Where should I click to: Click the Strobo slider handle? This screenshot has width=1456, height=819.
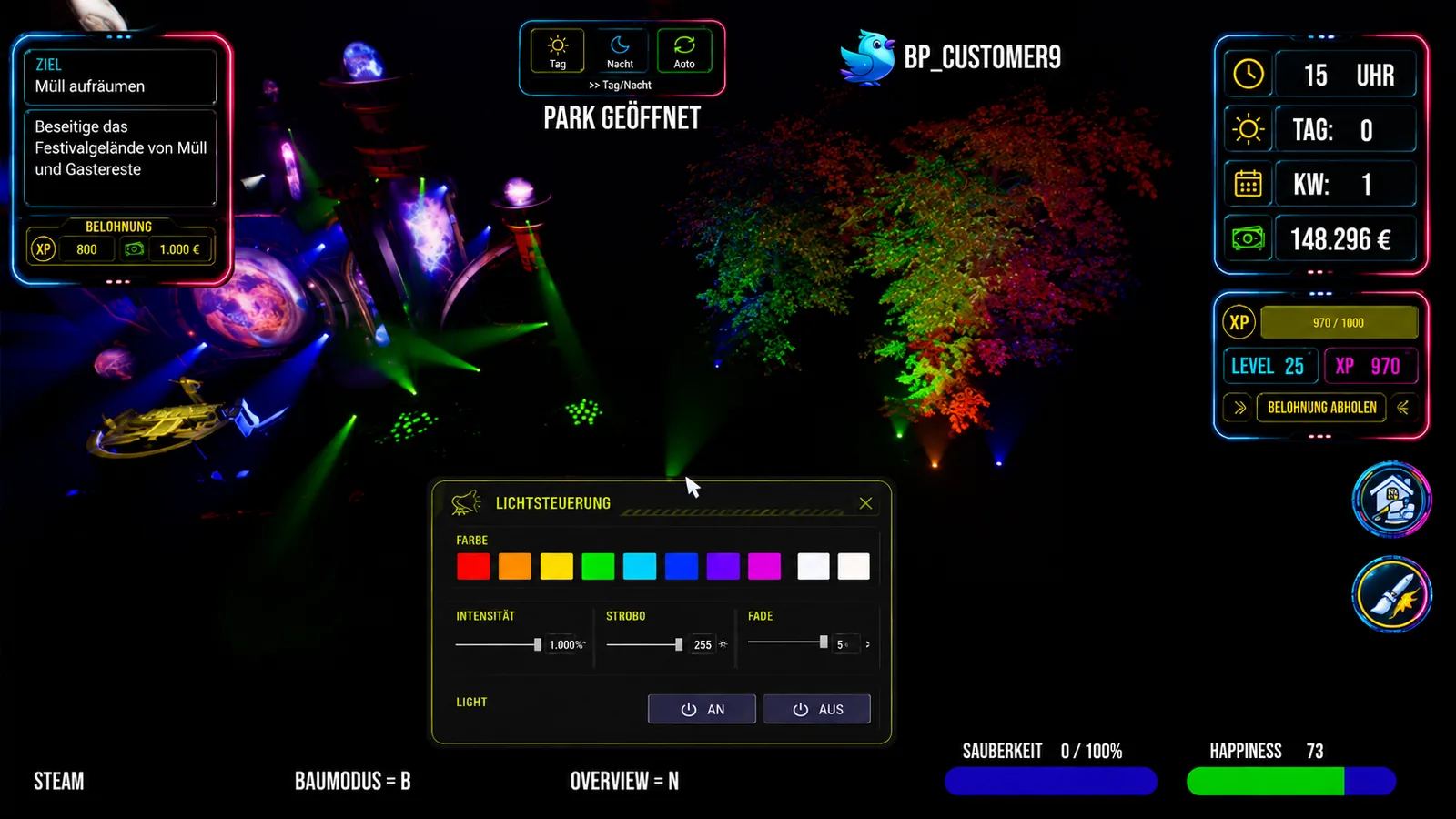(x=679, y=644)
